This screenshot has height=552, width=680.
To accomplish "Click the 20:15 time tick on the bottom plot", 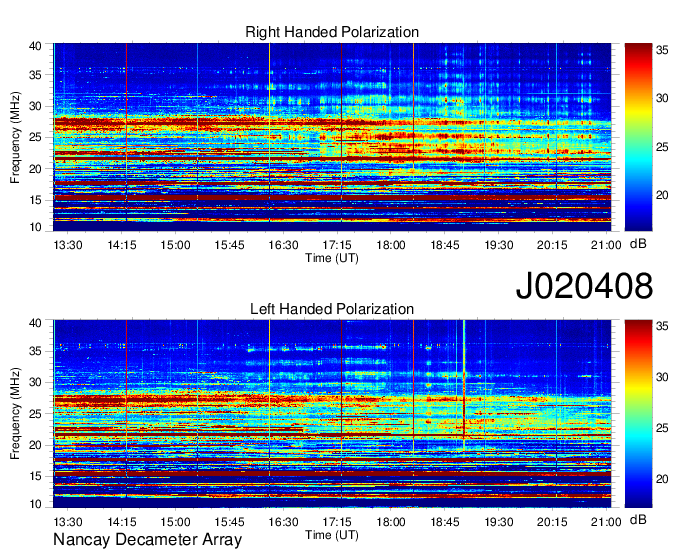I will click(552, 522).
